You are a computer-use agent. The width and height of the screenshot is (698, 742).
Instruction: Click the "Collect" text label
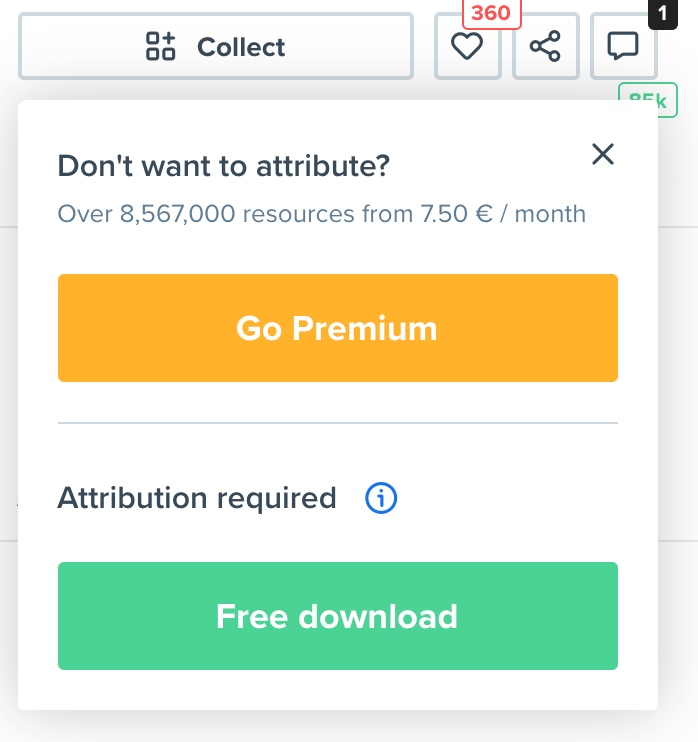point(241,47)
